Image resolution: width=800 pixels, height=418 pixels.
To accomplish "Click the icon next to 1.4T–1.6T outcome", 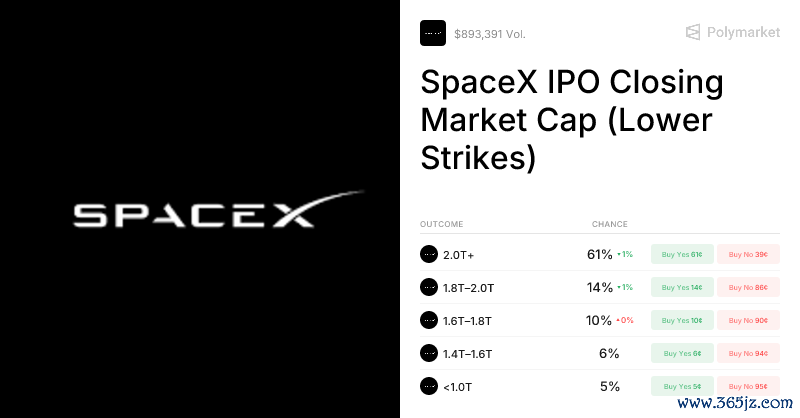I will point(429,353).
